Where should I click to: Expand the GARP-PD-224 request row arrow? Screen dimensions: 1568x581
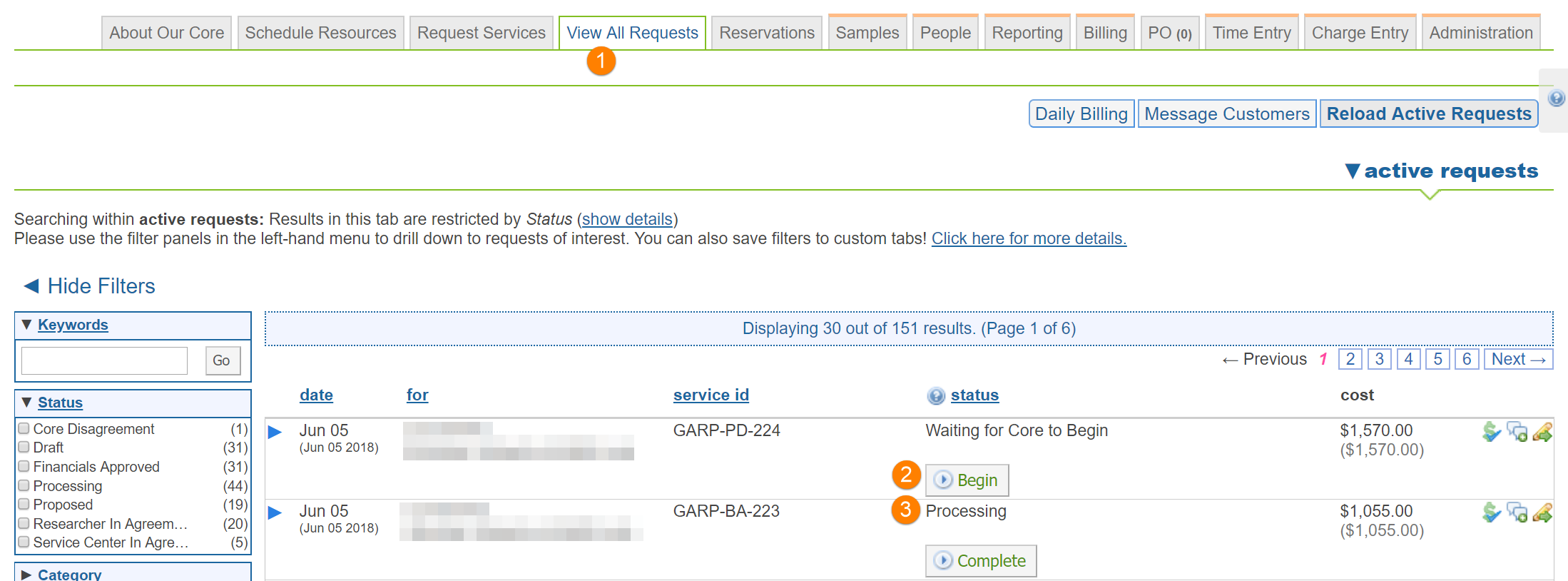275,432
